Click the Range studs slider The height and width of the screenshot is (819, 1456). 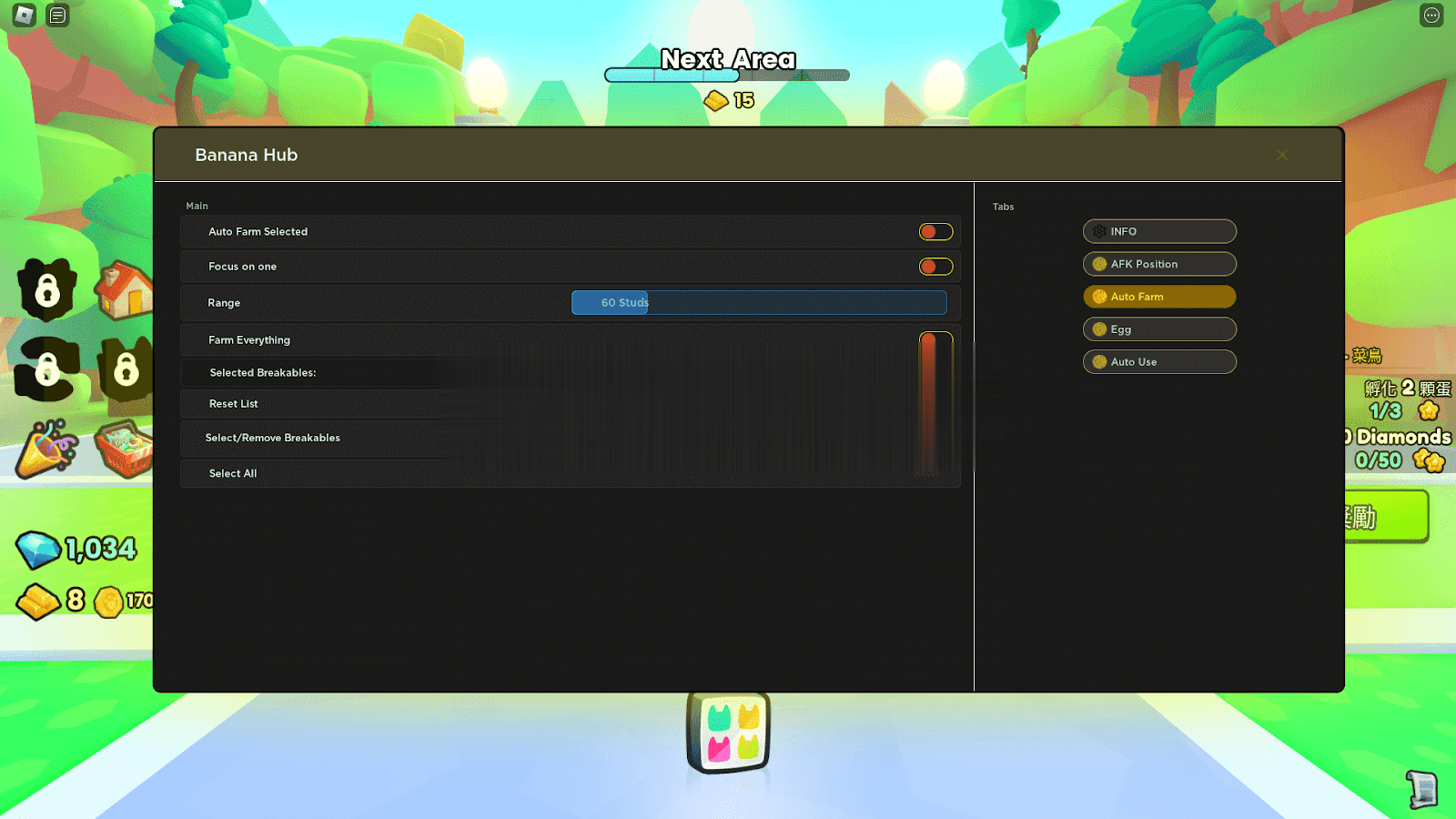pyautogui.click(x=759, y=303)
